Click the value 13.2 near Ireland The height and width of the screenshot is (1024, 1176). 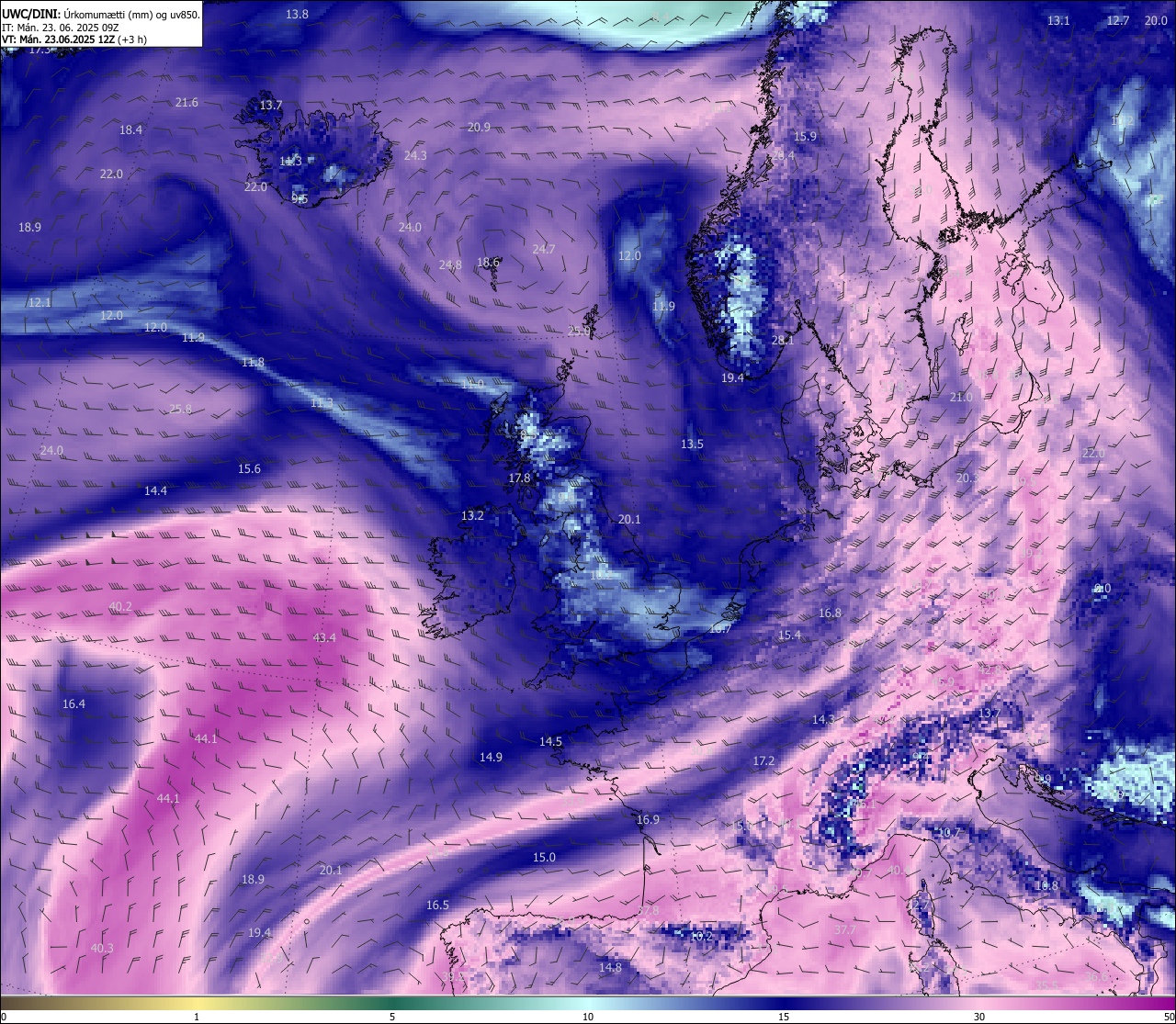472,515
